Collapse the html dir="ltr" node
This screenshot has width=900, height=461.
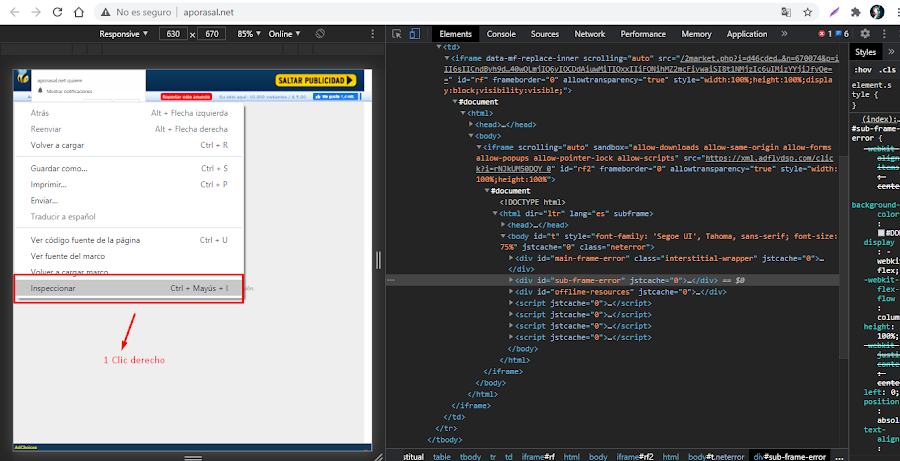pos(495,213)
